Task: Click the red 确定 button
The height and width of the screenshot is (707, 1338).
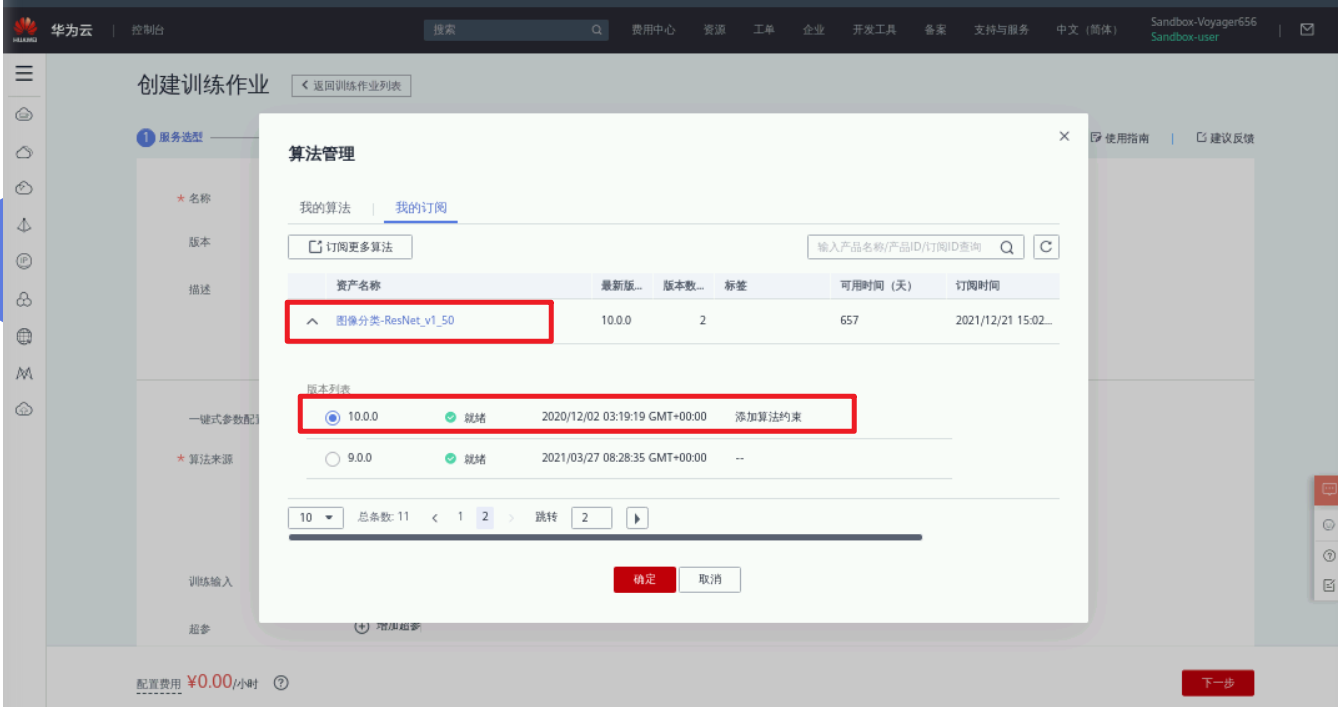Action: pyautogui.click(x=645, y=580)
